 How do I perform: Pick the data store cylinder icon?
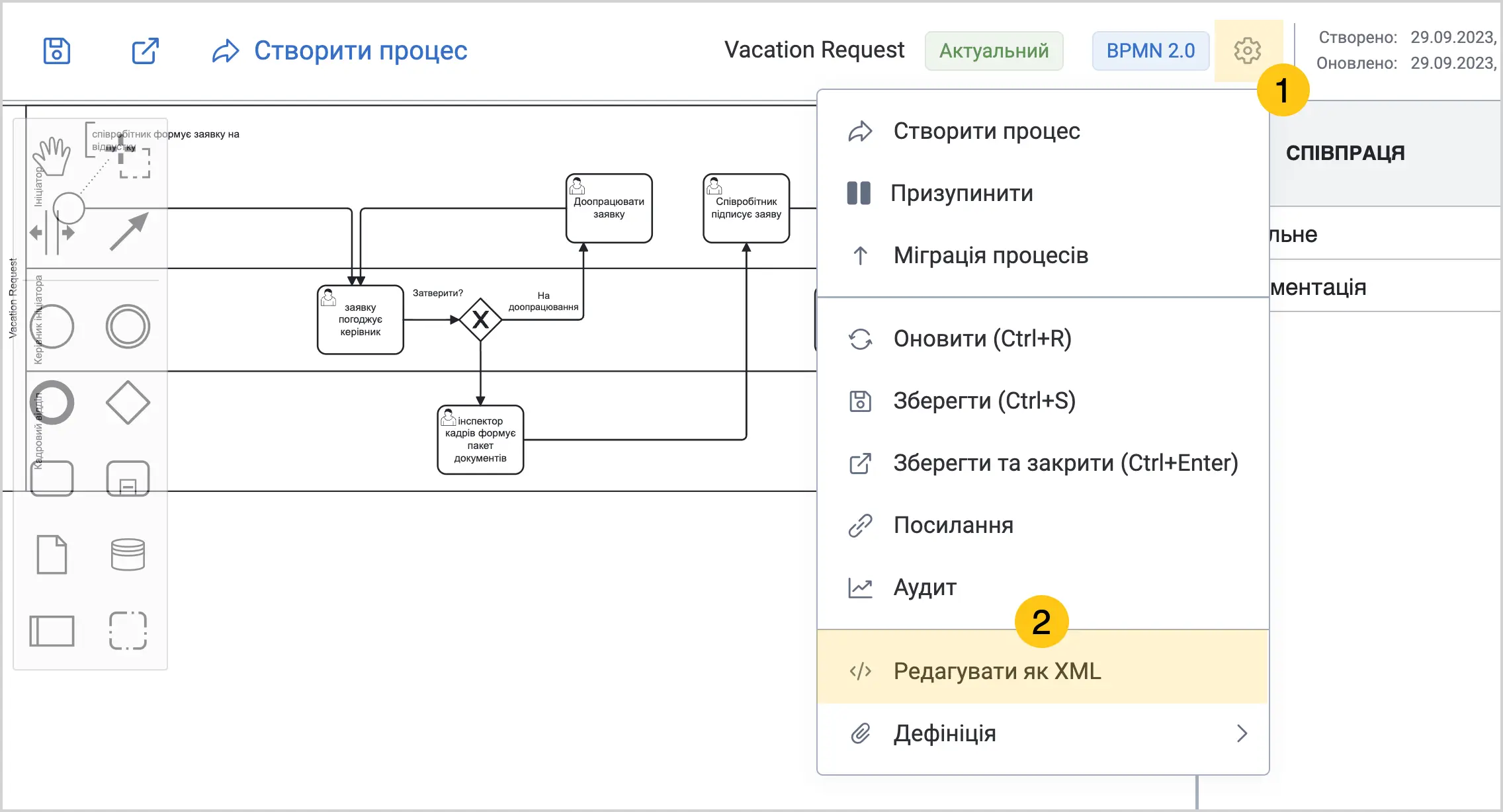point(128,555)
